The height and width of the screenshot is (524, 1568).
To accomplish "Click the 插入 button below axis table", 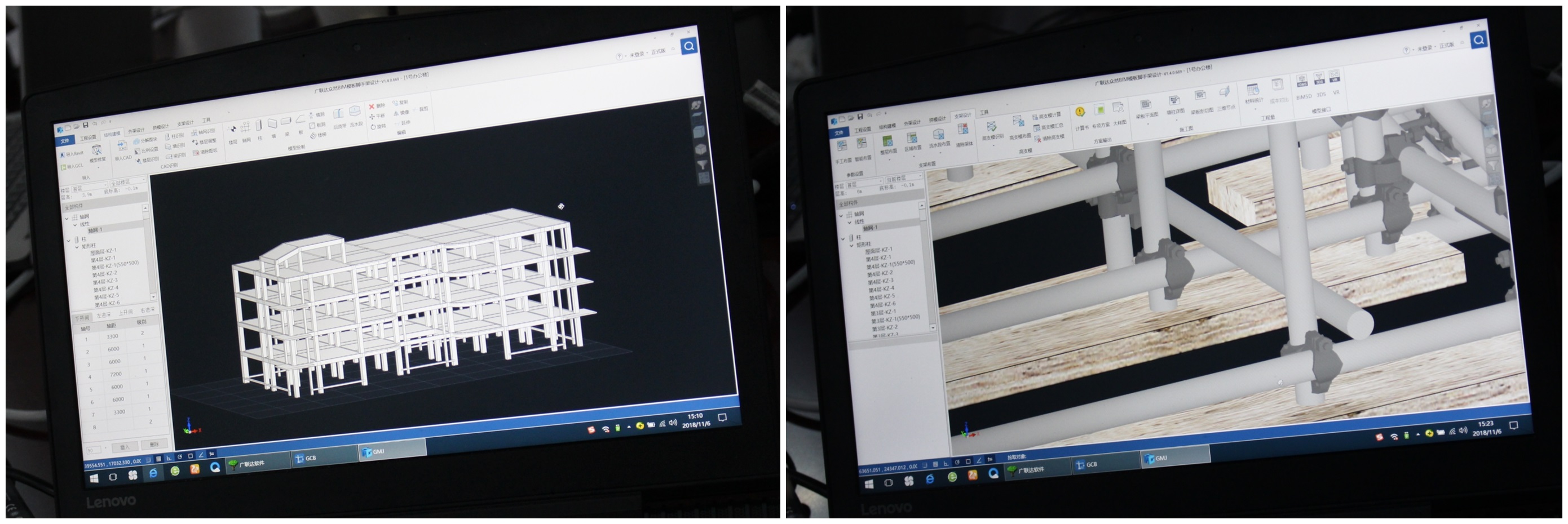I will (125, 447).
